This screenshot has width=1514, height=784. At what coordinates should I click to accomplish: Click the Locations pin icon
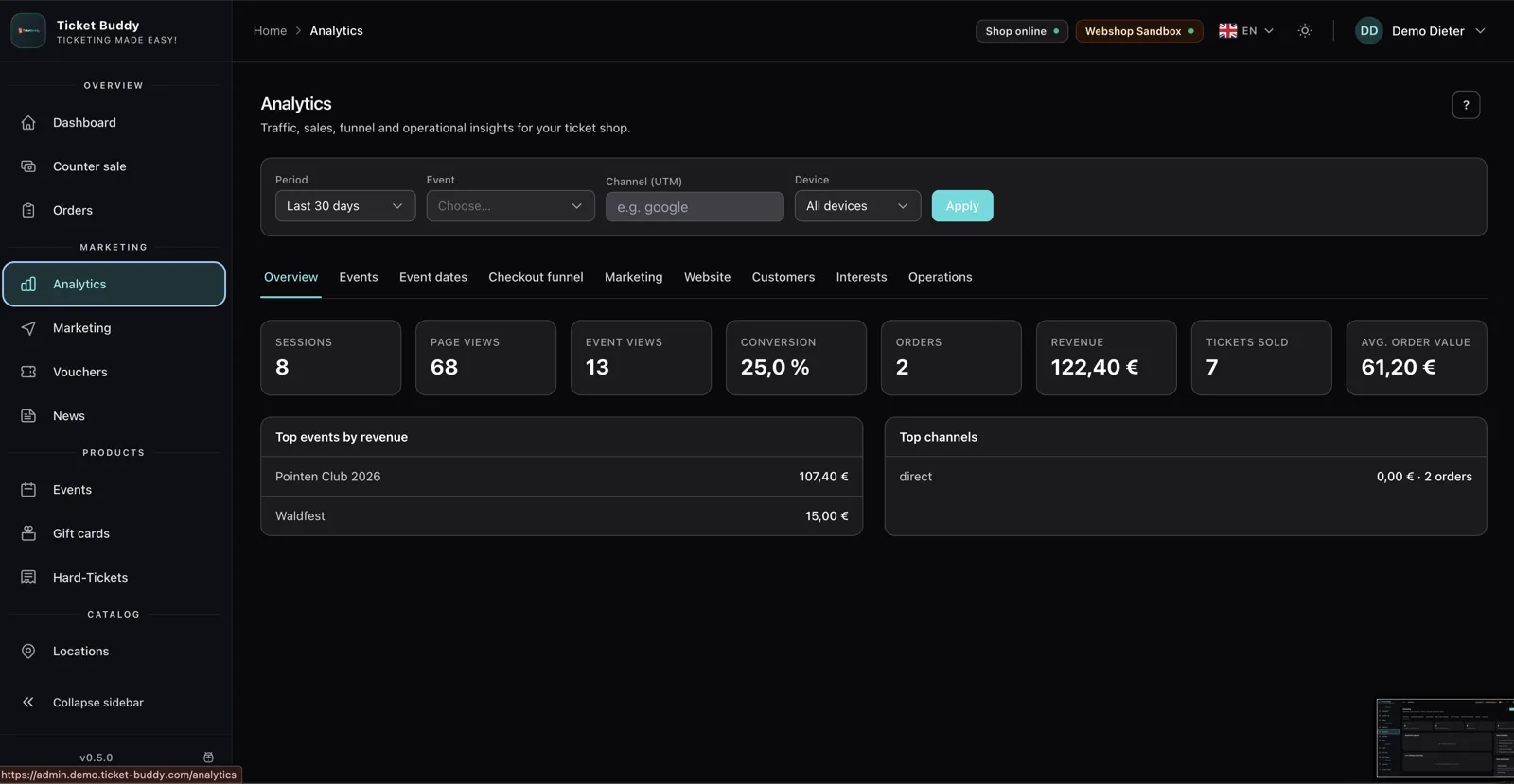click(28, 652)
